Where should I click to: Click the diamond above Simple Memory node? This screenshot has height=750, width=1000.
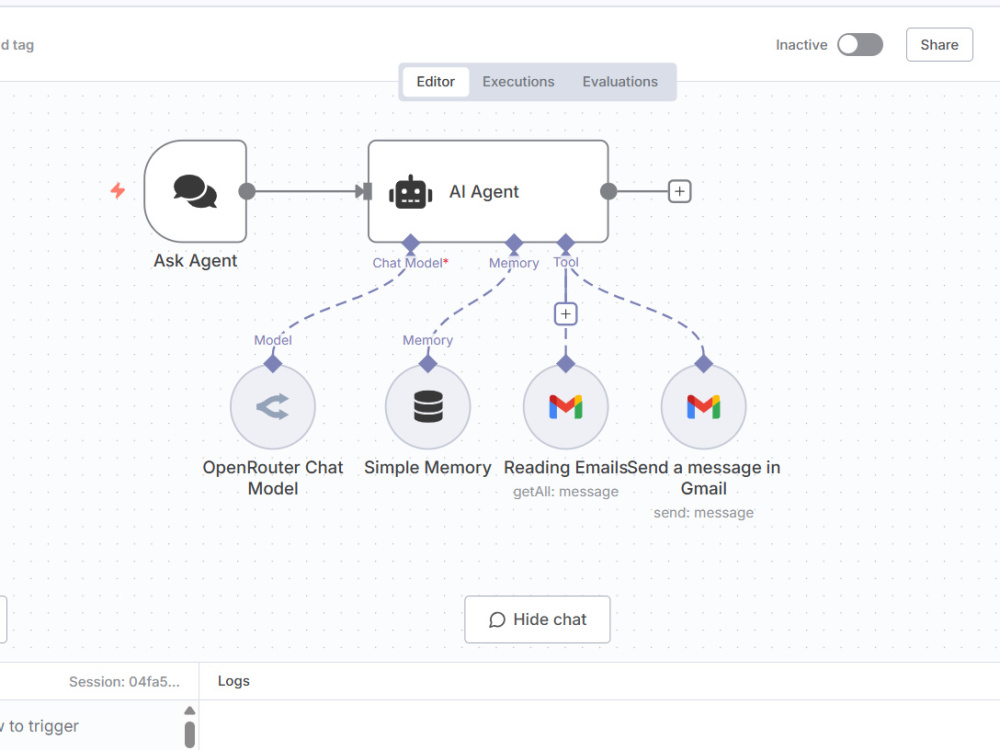point(428,364)
